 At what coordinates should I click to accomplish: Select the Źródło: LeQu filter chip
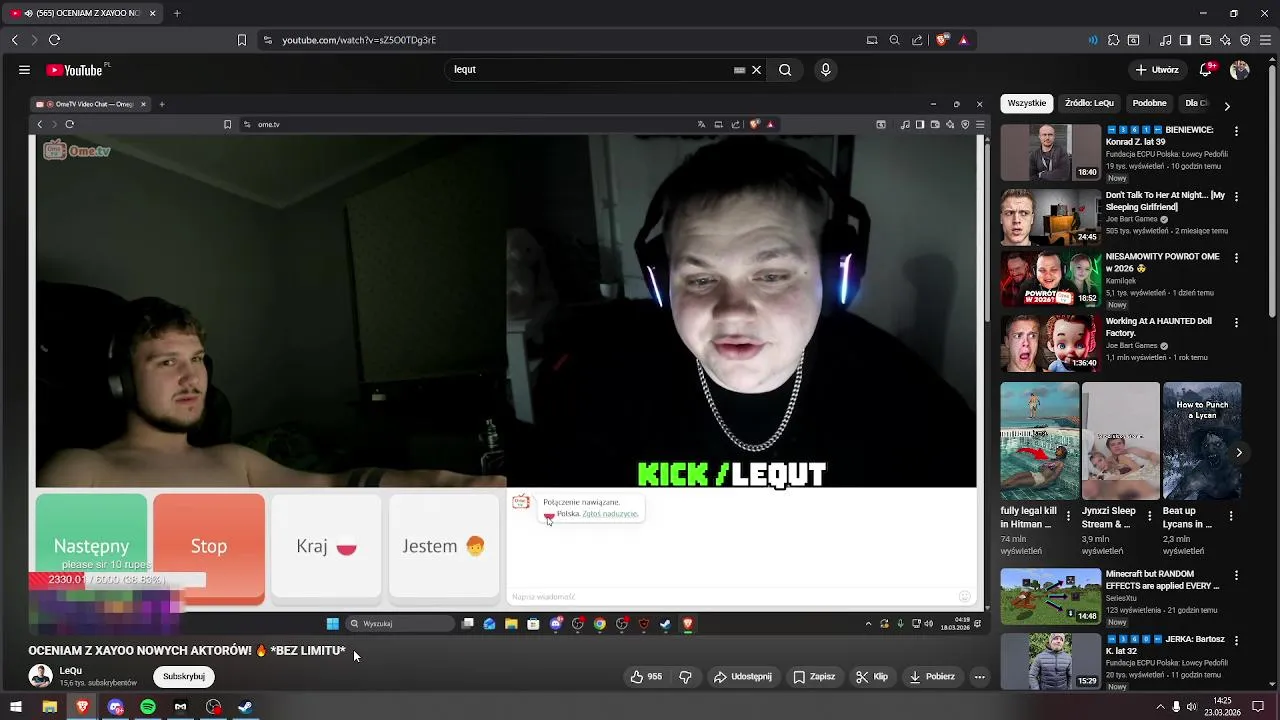[x=1089, y=103]
